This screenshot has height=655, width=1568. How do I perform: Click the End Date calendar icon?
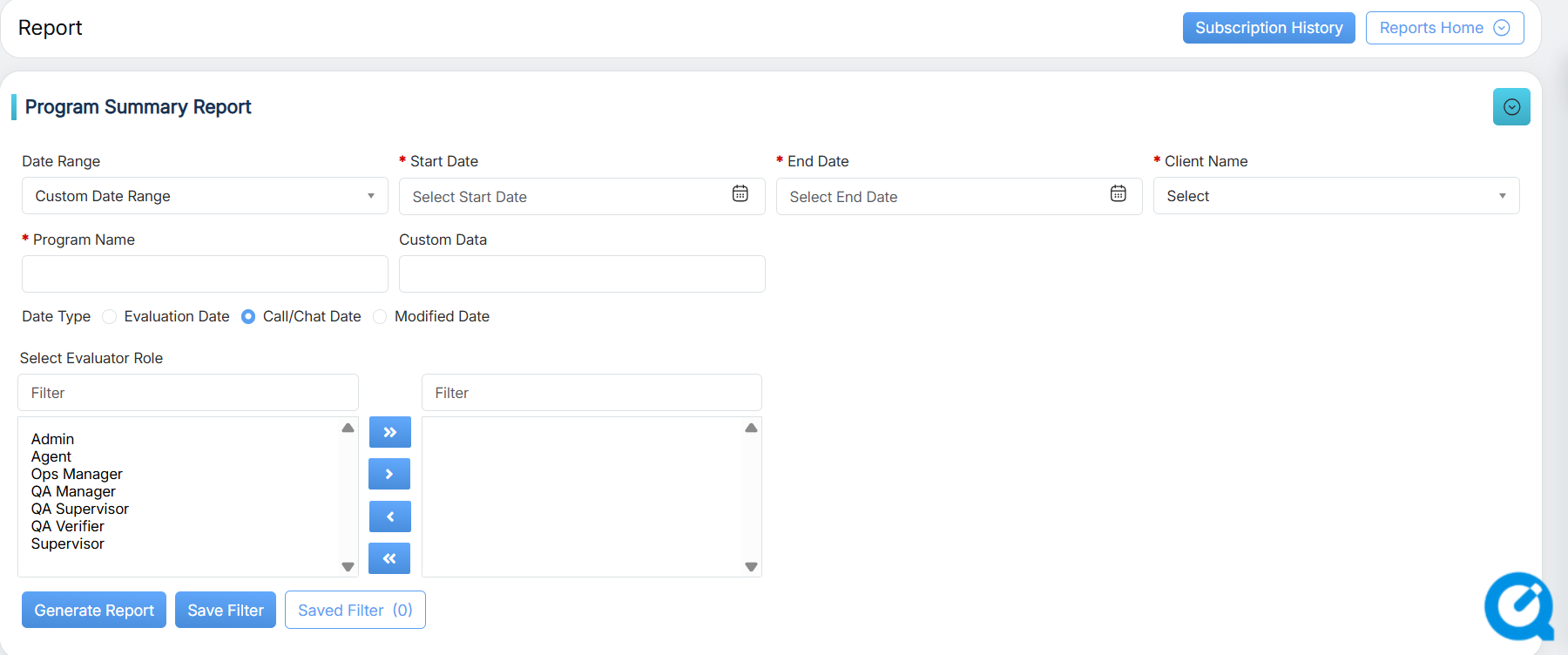click(1118, 194)
